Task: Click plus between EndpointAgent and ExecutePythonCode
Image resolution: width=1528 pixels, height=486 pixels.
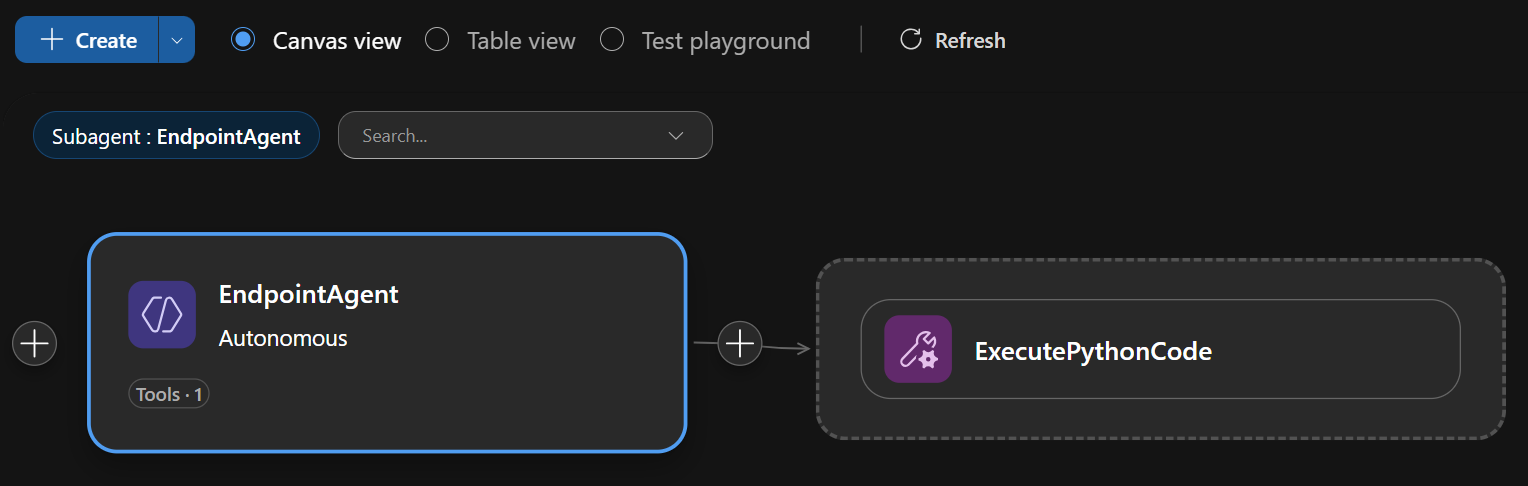Action: 740,344
